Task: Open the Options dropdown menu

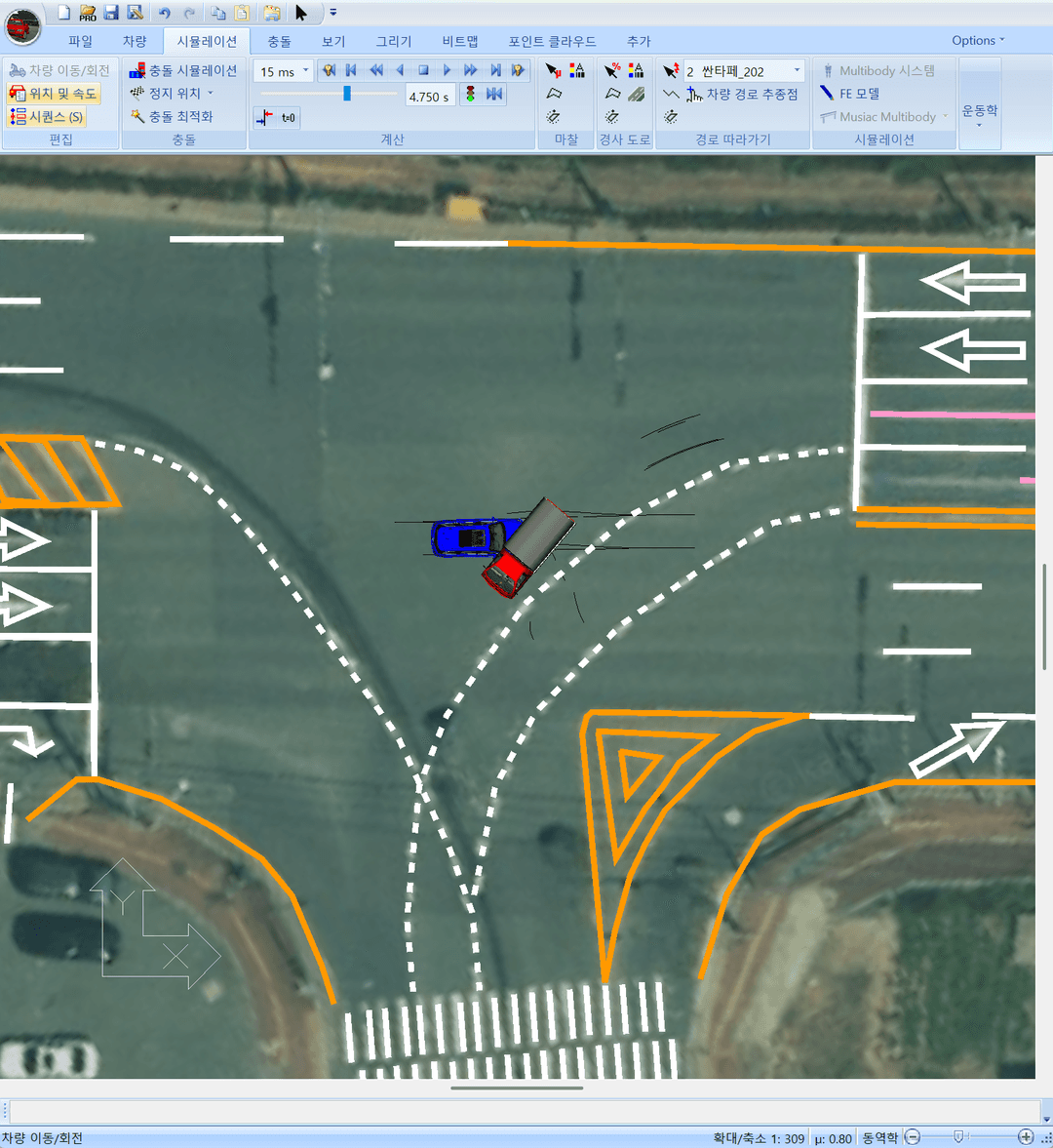Action: (x=977, y=40)
